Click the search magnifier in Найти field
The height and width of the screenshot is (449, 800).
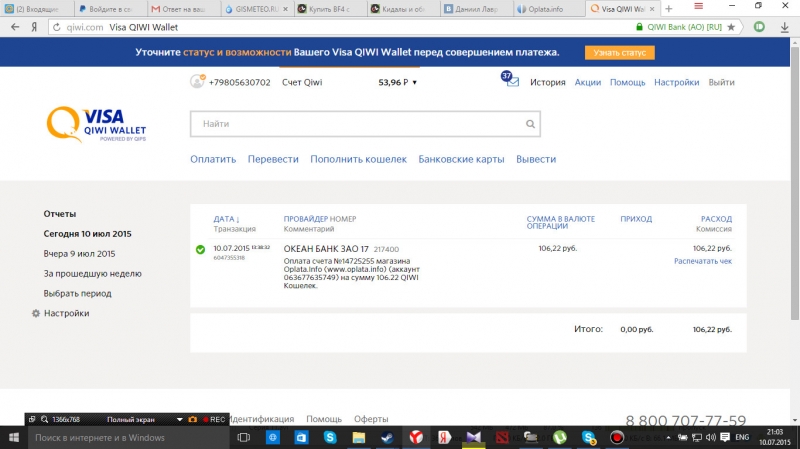click(x=530, y=124)
